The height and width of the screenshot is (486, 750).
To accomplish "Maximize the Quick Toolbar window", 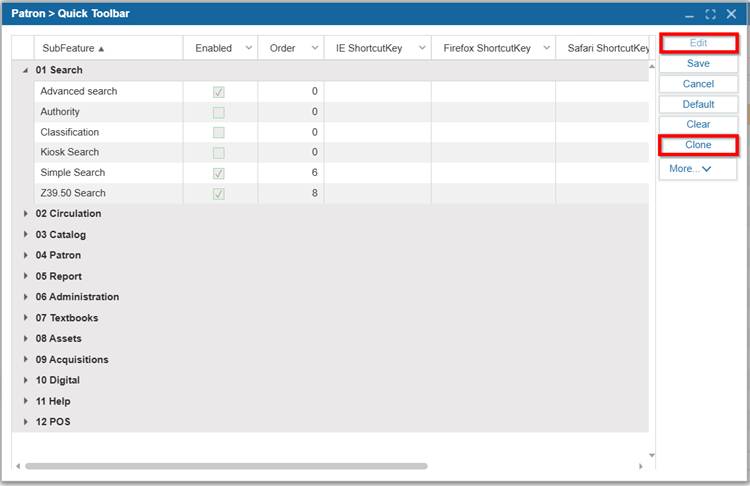I will 711,14.
